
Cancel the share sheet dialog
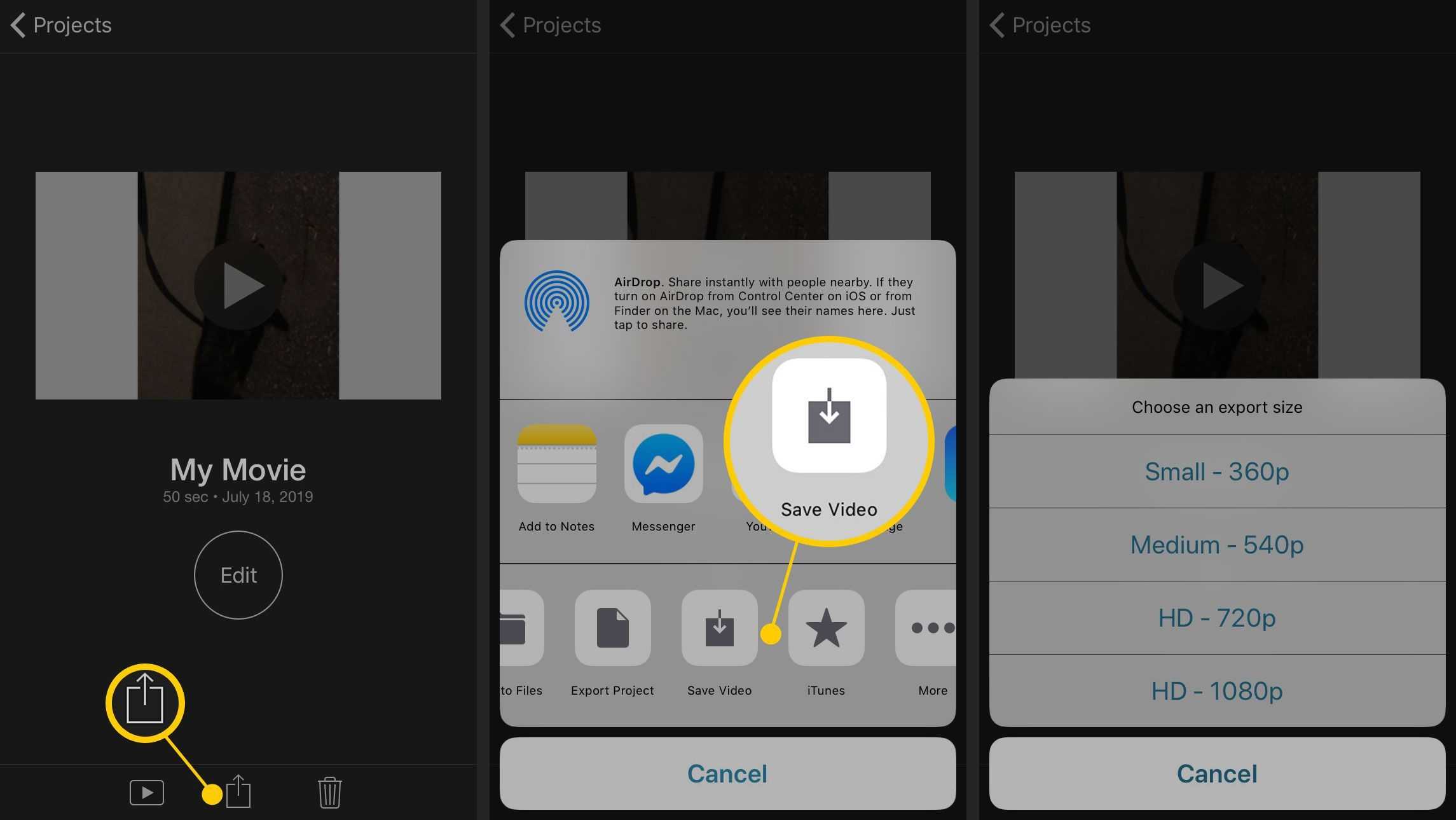pos(727,773)
